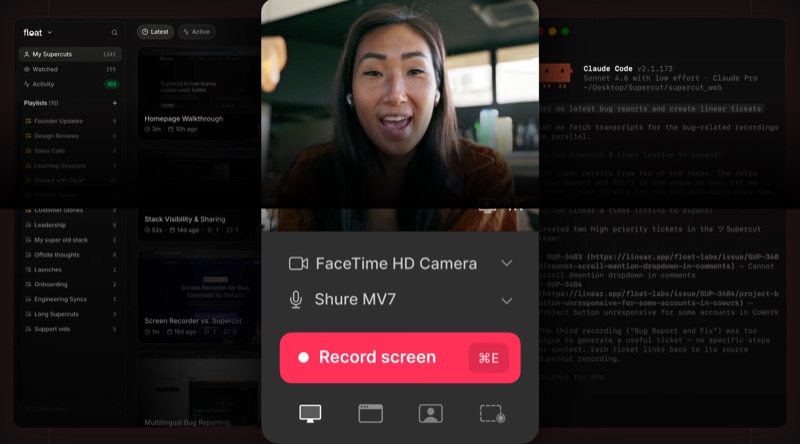Select camera-only recording mode icon
The width and height of the screenshot is (800, 444).
pyautogui.click(x=431, y=413)
